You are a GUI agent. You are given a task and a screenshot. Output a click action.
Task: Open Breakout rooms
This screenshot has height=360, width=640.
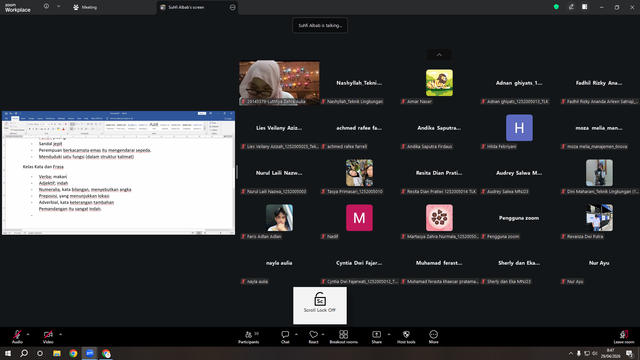344,337
